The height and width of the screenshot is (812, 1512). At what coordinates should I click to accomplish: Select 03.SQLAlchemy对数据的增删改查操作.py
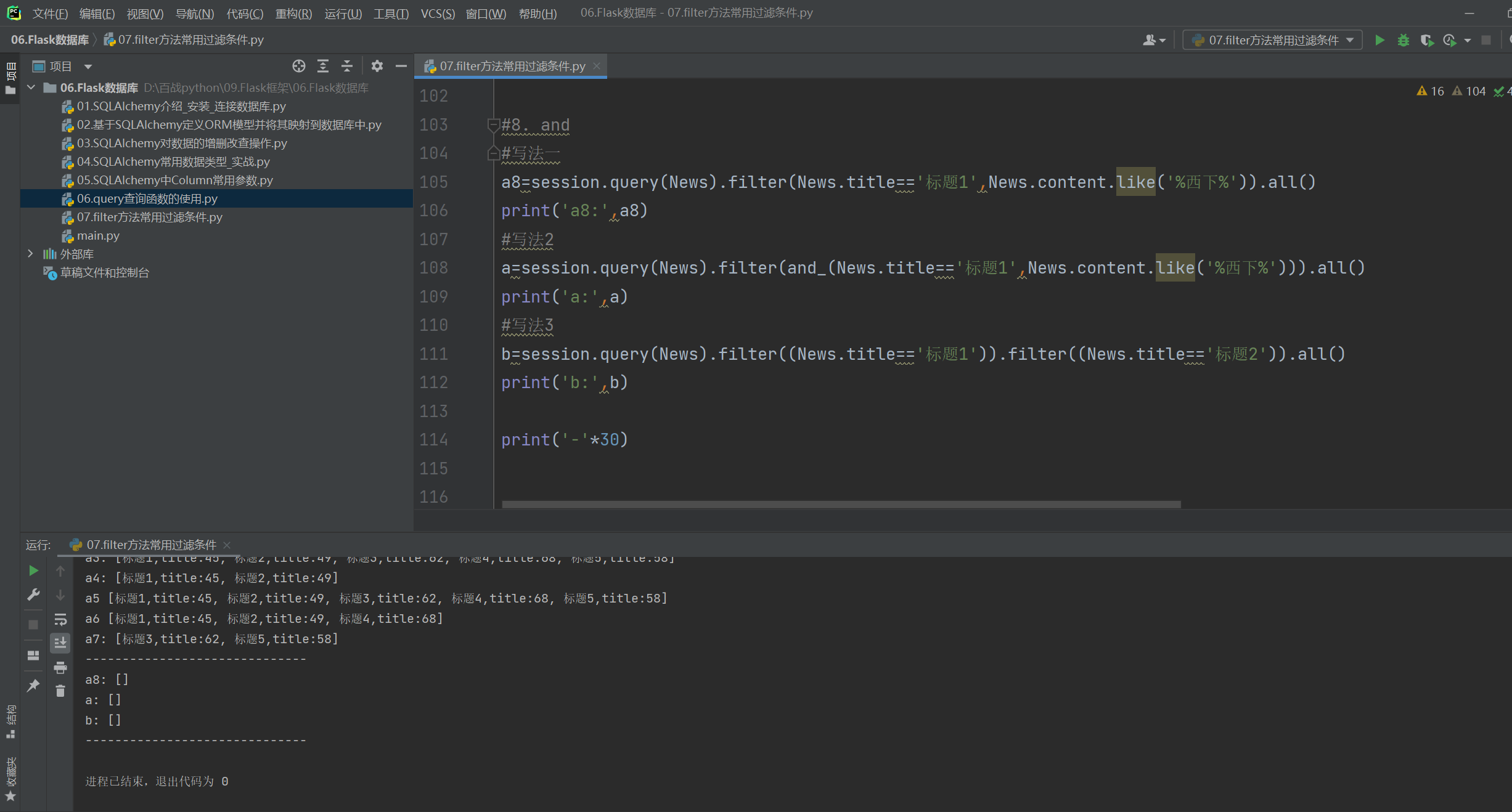[x=174, y=143]
